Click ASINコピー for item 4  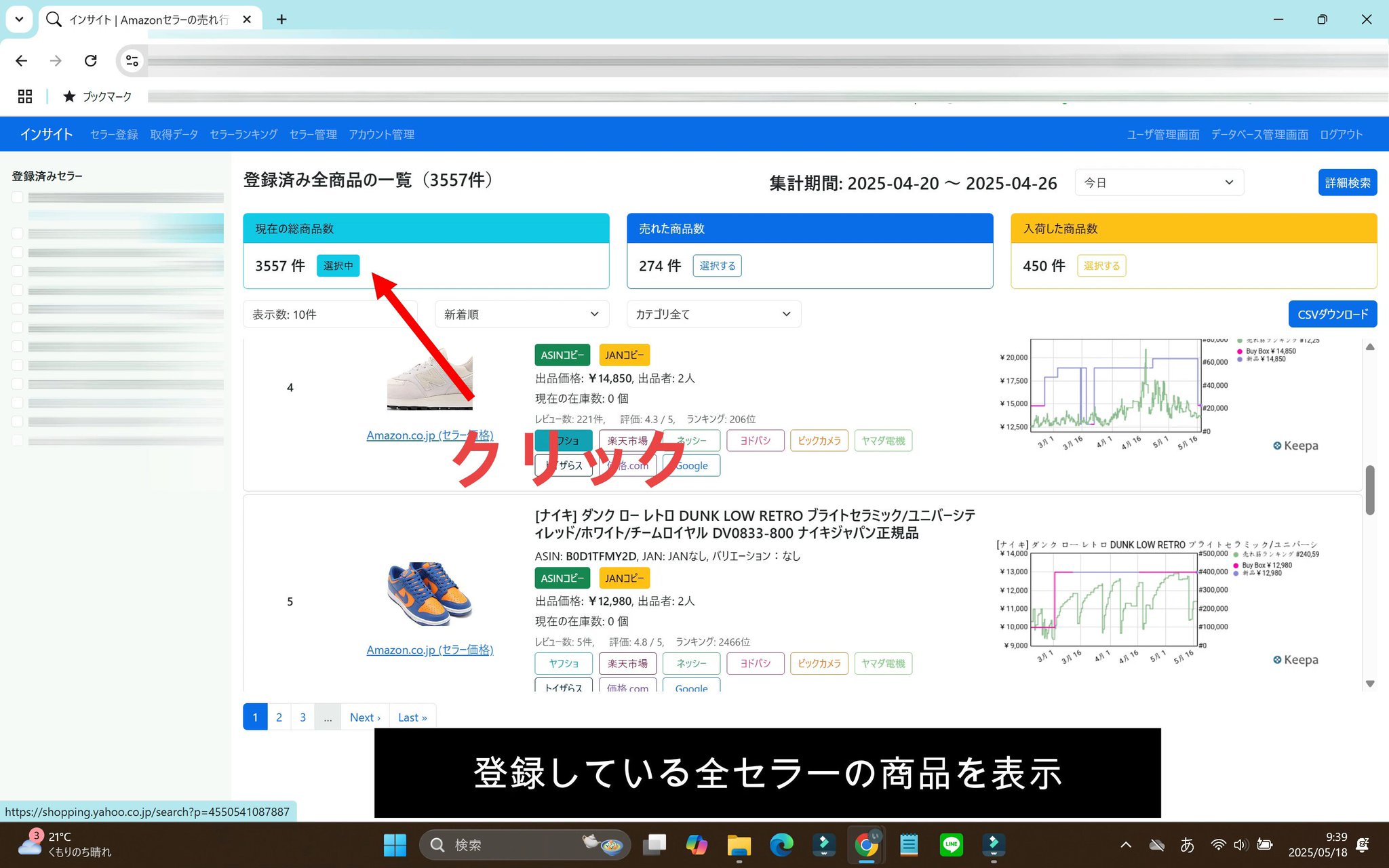(x=562, y=355)
